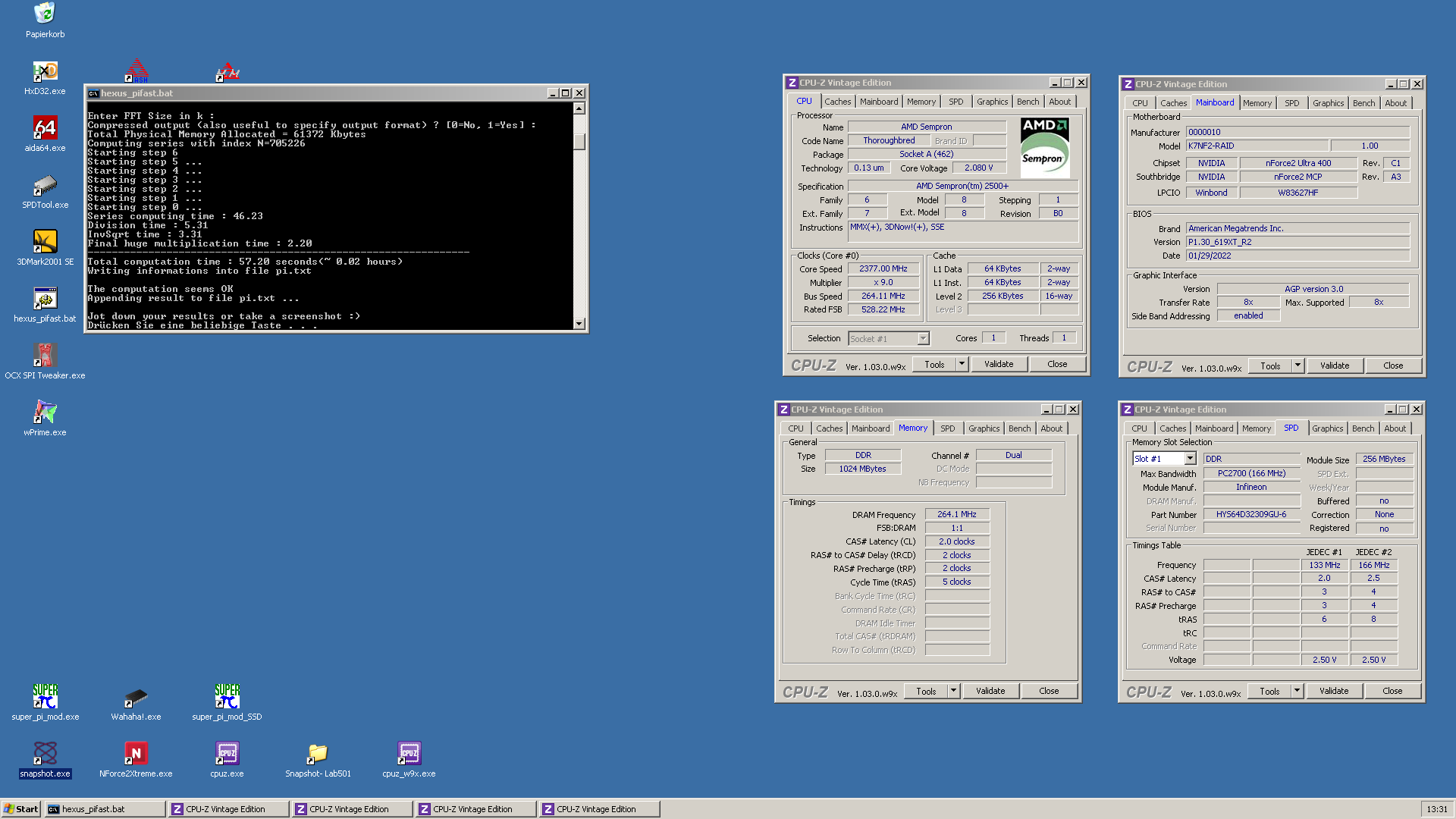The image size is (1456, 819).
Task: Select snapshot.exe desktop icon
Action: point(45,753)
